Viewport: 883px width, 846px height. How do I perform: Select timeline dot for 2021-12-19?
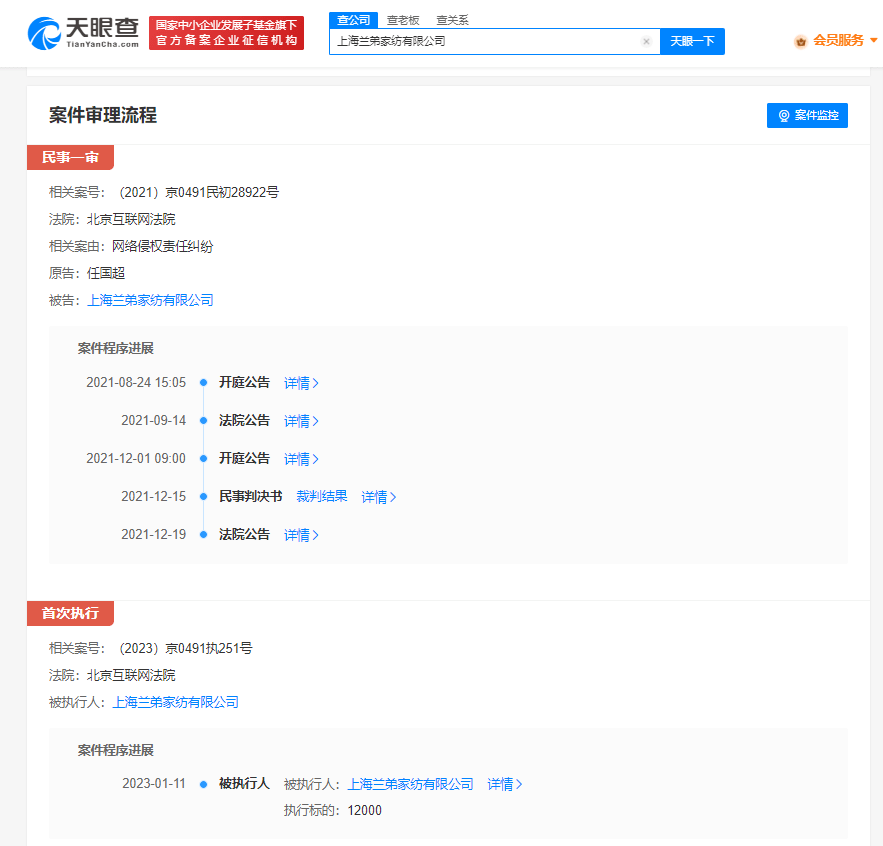pyautogui.click(x=204, y=535)
